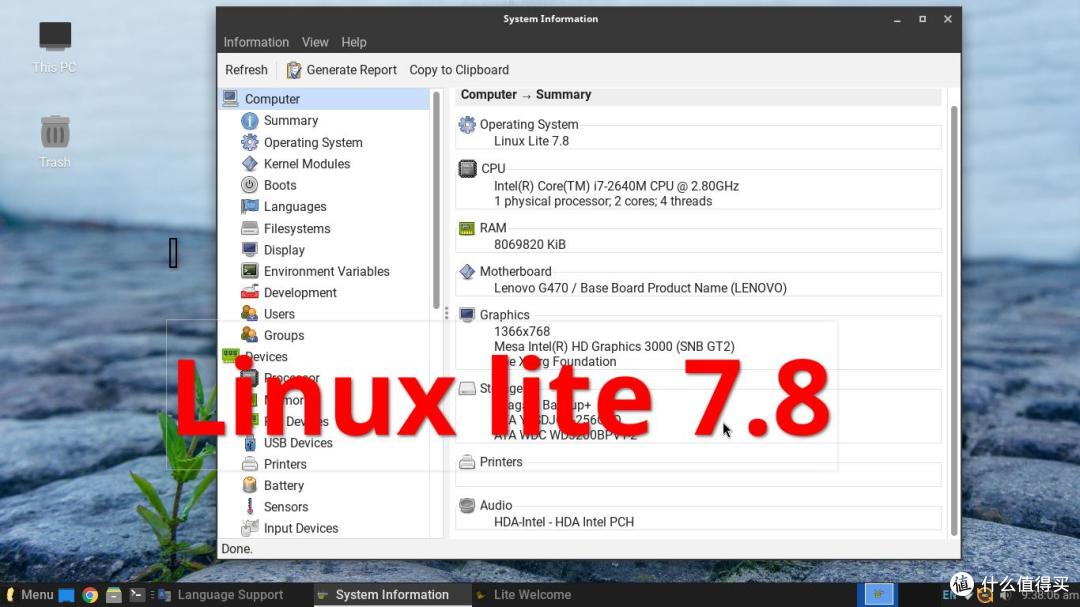Click the pane divider handle
This screenshot has height=607, width=1080.
tap(446, 313)
